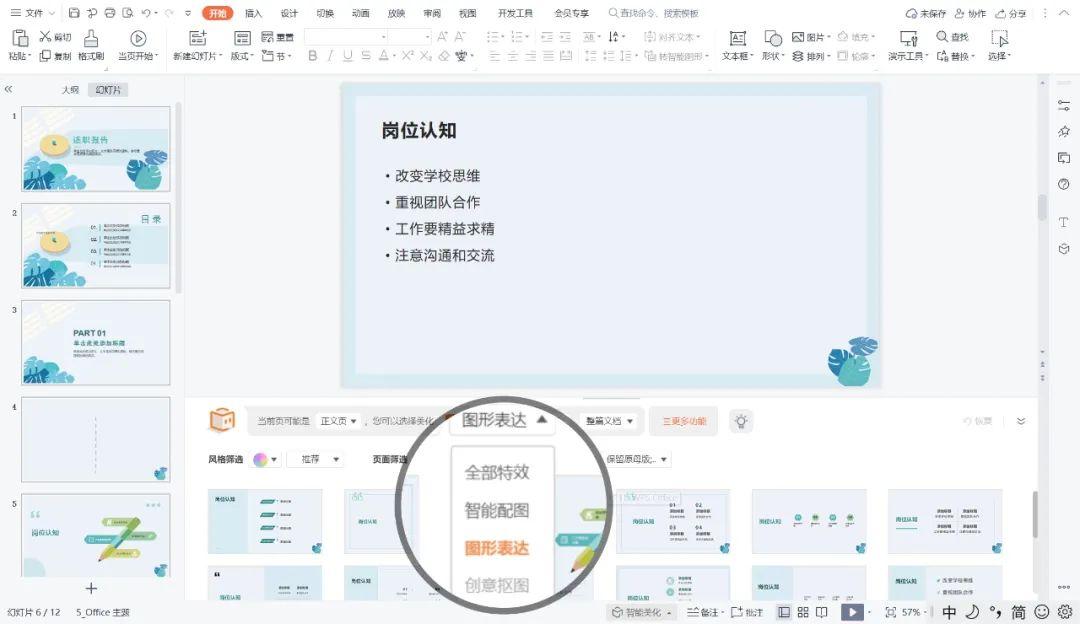Image resolution: width=1080 pixels, height=624 pixels.
Task: Toggle underline formatting
Action: tap(348, 56)
